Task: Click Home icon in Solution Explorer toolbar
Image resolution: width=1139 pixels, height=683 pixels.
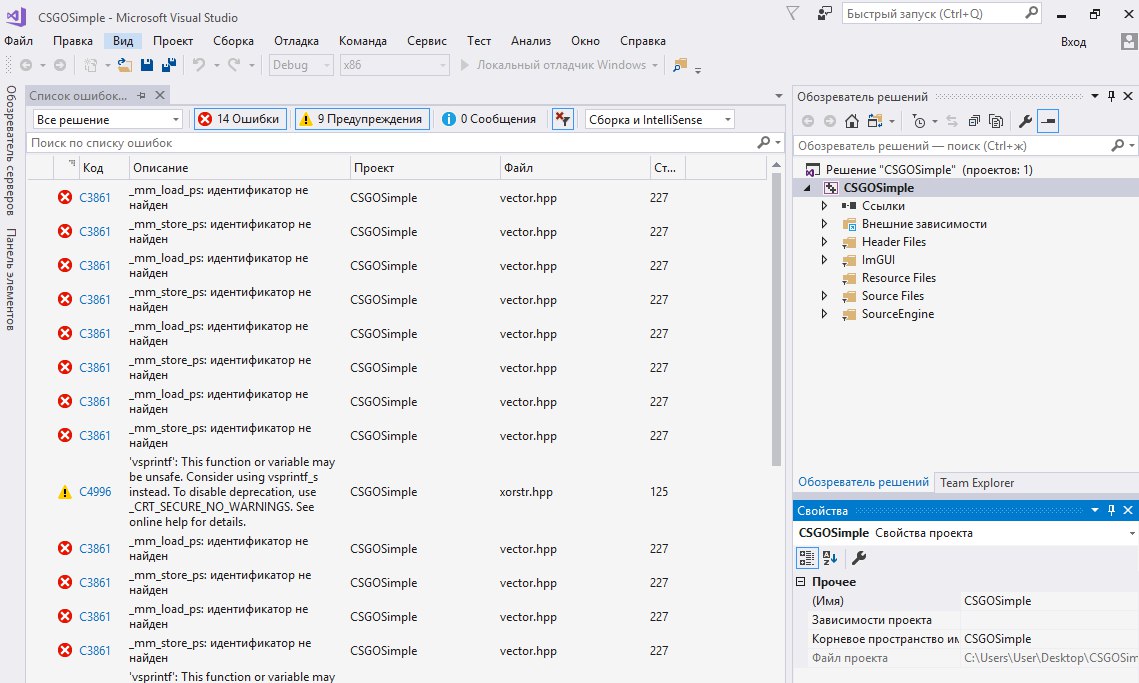Action: pyautogui.click(x=852, y=121)
